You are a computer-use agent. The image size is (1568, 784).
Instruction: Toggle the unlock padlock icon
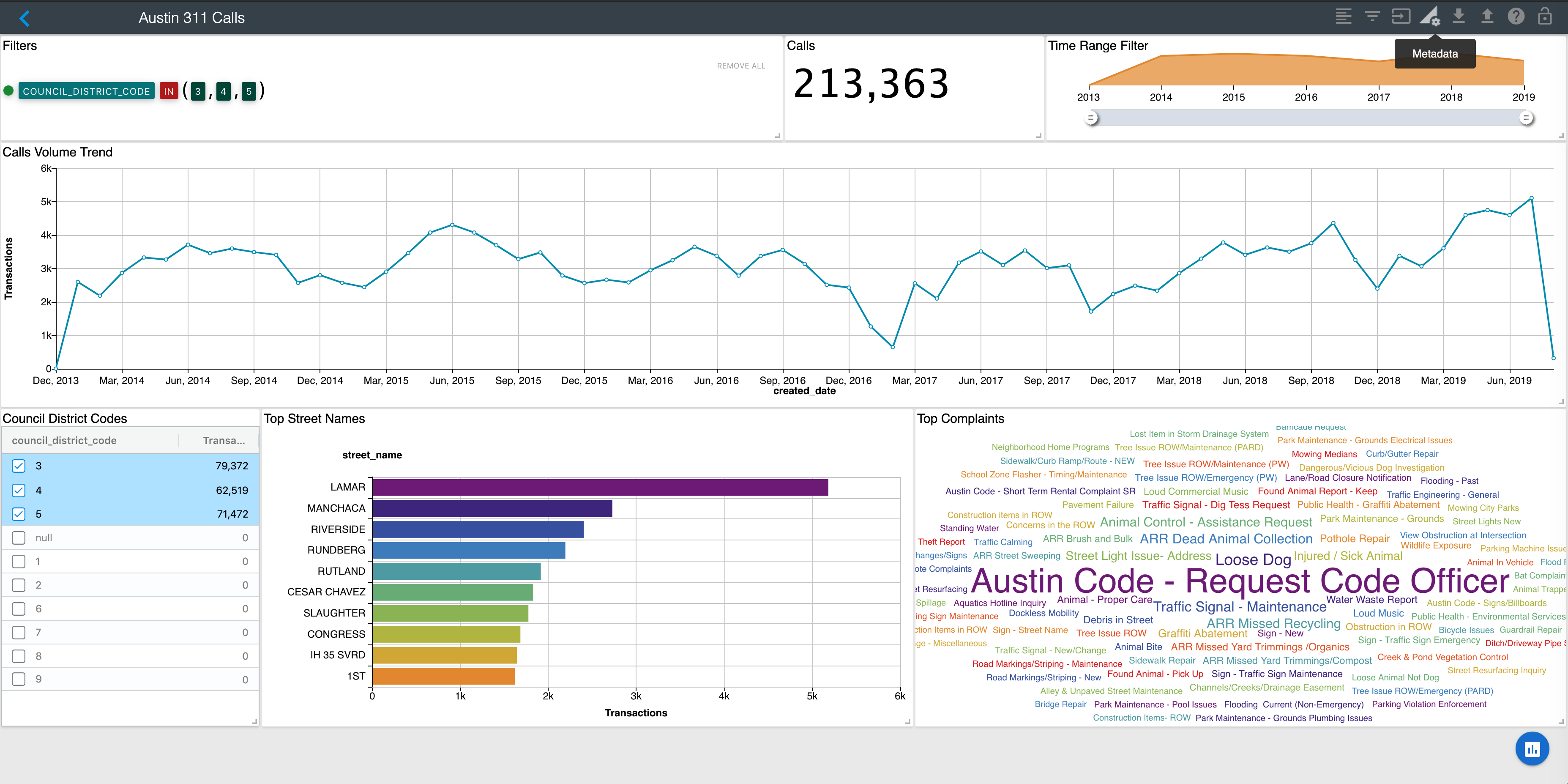[x=1544, y=16]
